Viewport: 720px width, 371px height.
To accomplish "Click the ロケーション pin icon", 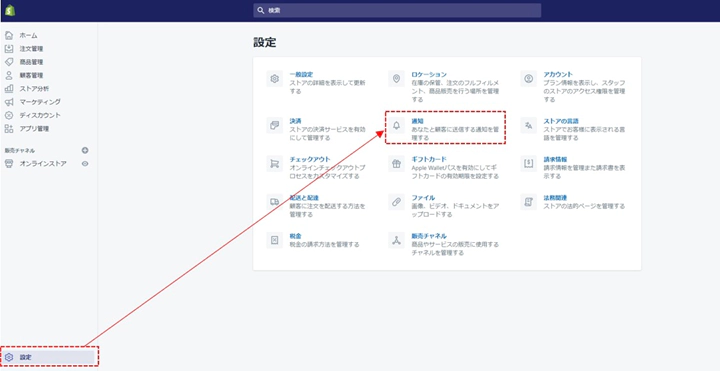I will (x=396, y=79).
